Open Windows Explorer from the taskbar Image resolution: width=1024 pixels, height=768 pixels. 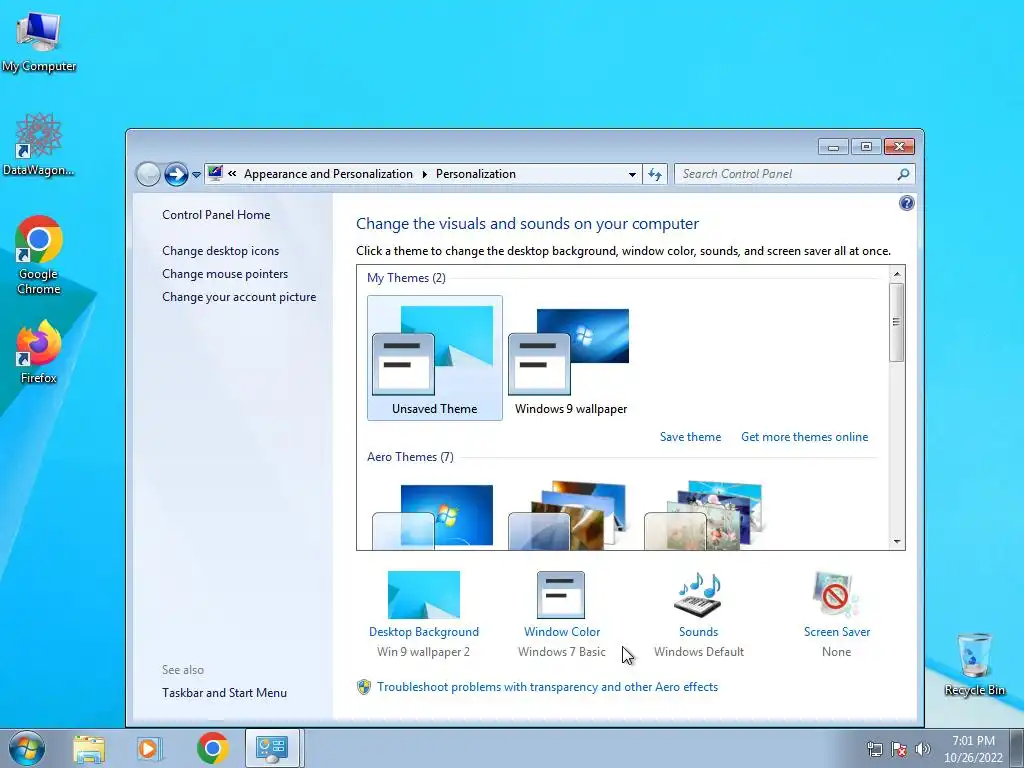click(89, 748)
